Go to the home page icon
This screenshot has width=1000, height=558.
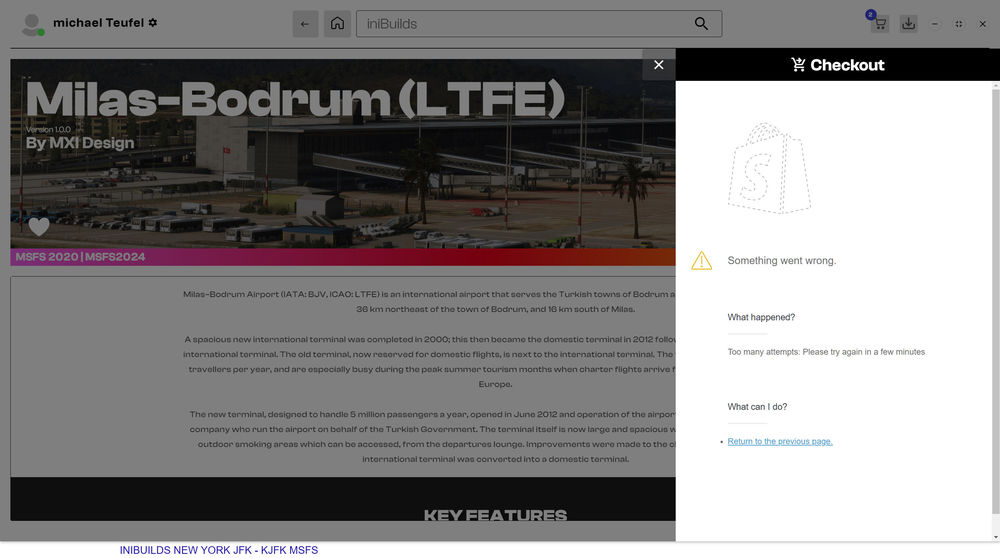337,24
